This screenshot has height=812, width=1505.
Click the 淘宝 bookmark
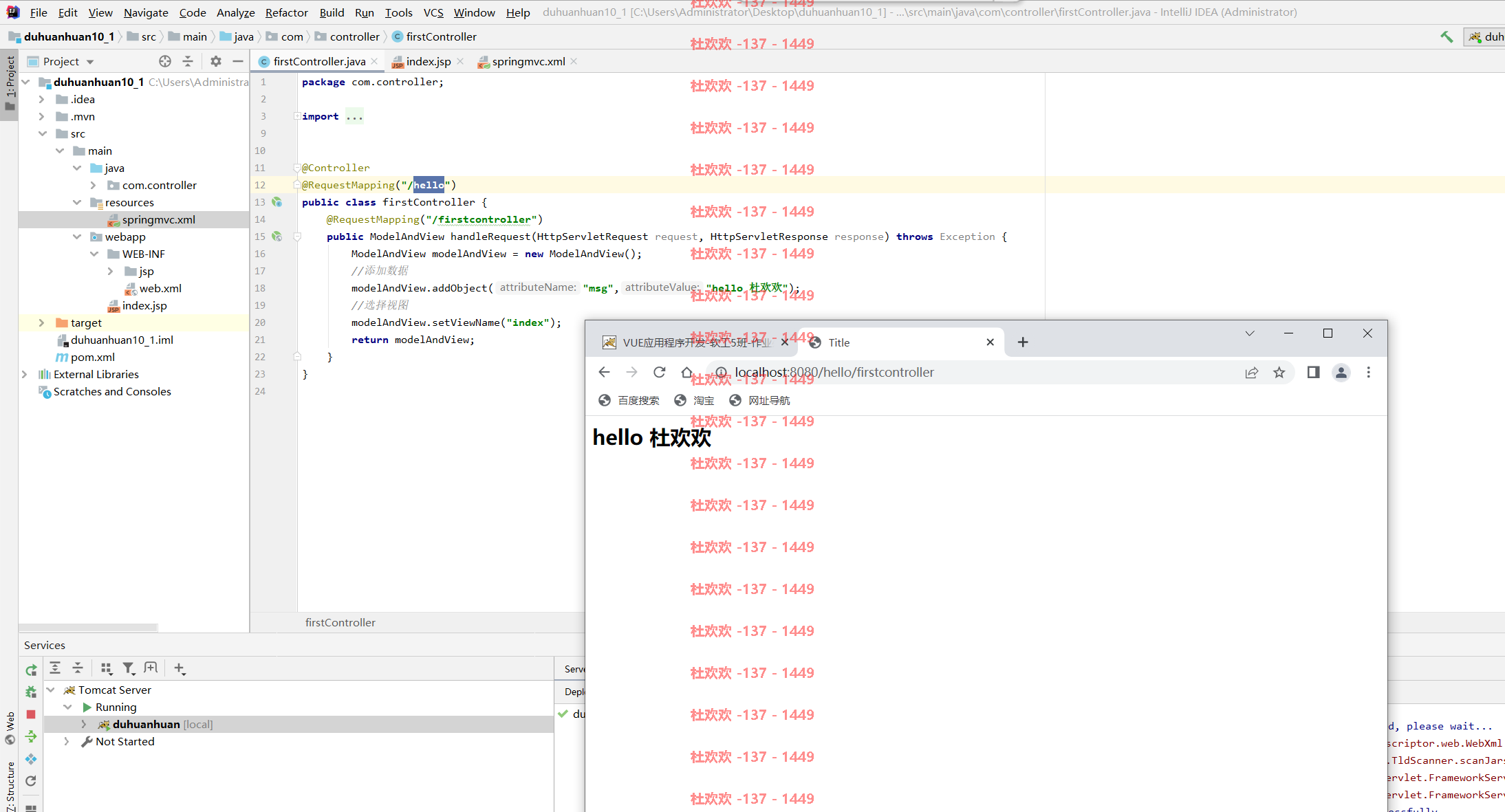pos(695,400)
